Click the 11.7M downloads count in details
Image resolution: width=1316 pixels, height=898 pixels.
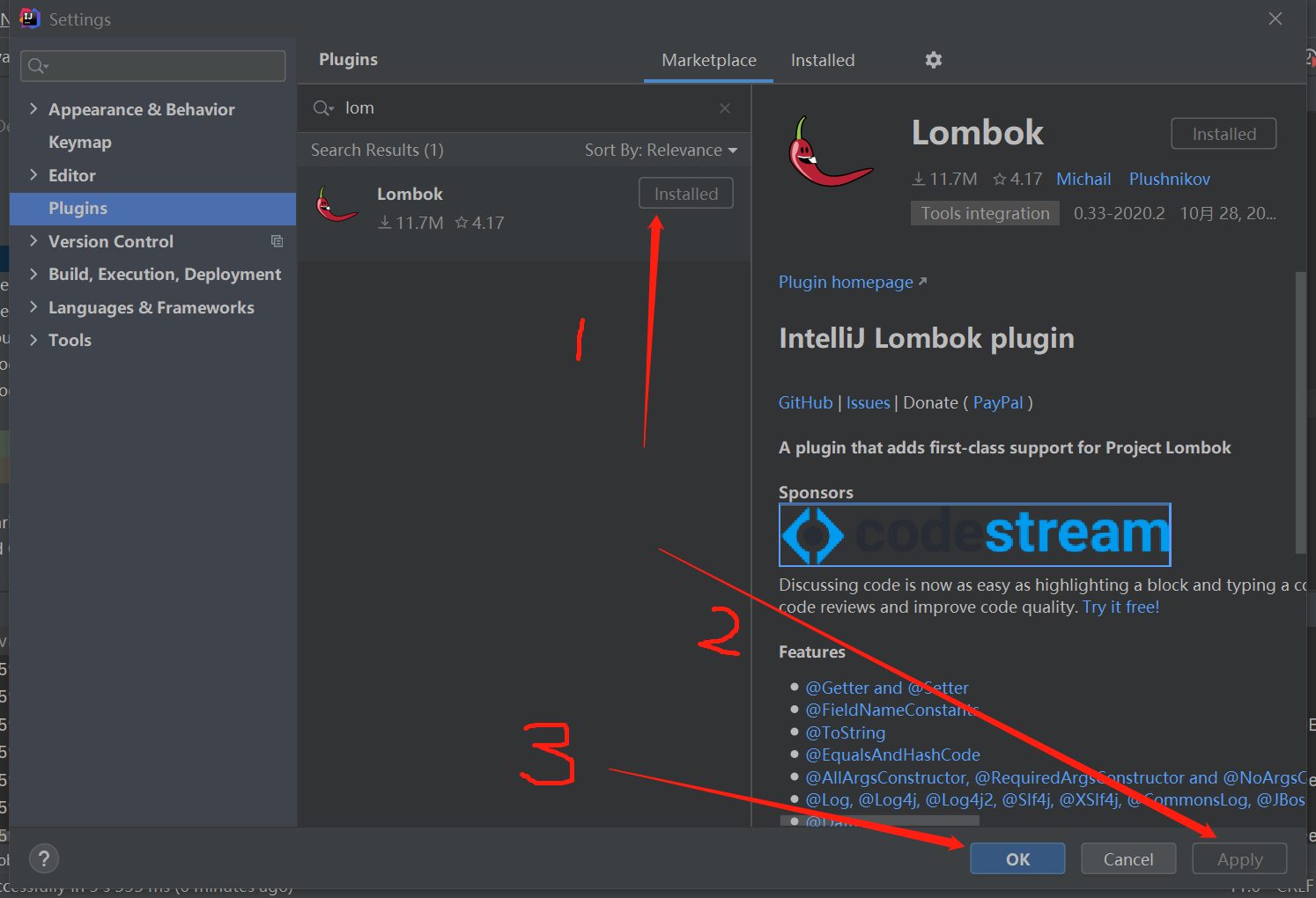click(944, 180)
